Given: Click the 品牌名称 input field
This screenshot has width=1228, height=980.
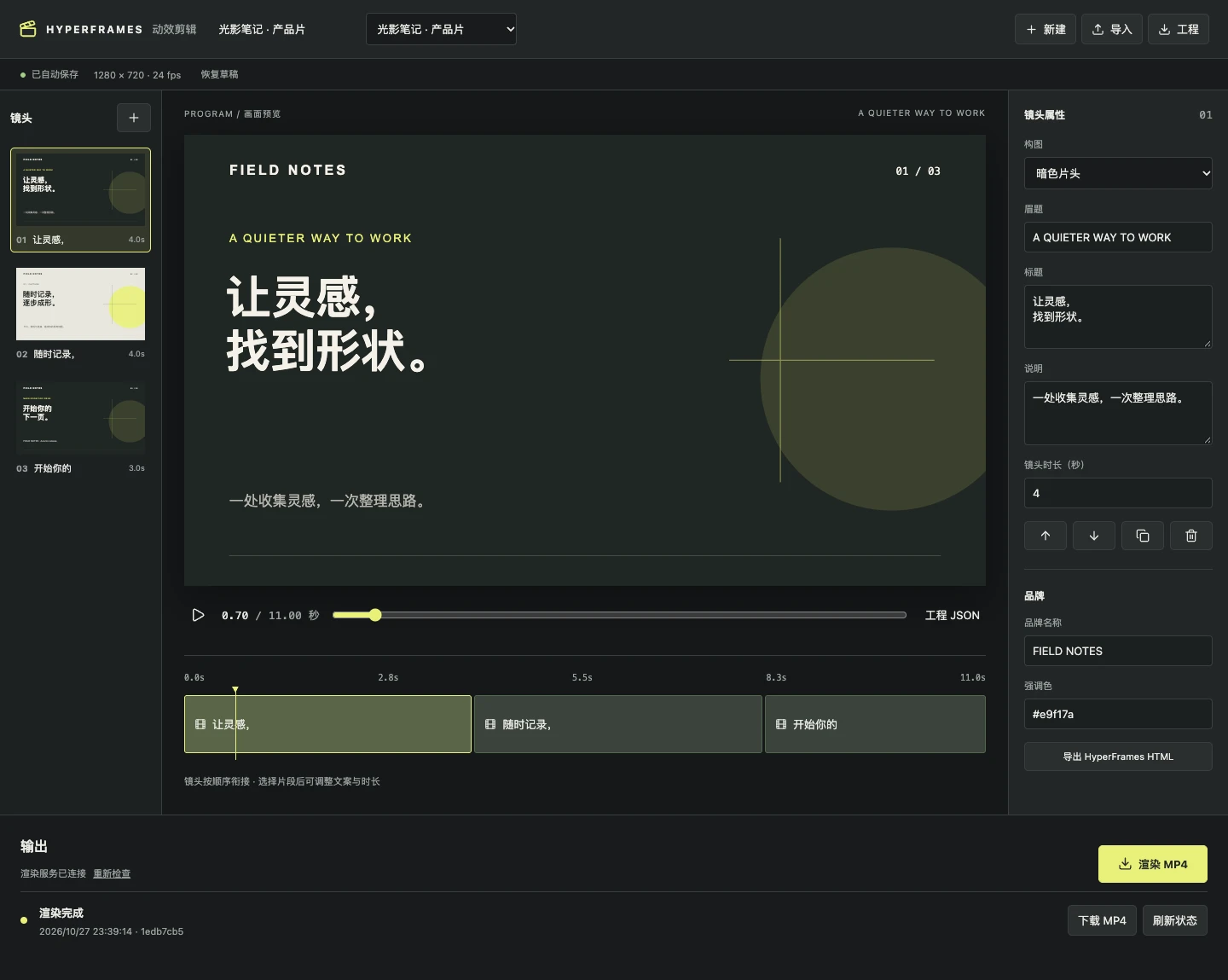Looking at the screenshot, I should point(1118,651).
